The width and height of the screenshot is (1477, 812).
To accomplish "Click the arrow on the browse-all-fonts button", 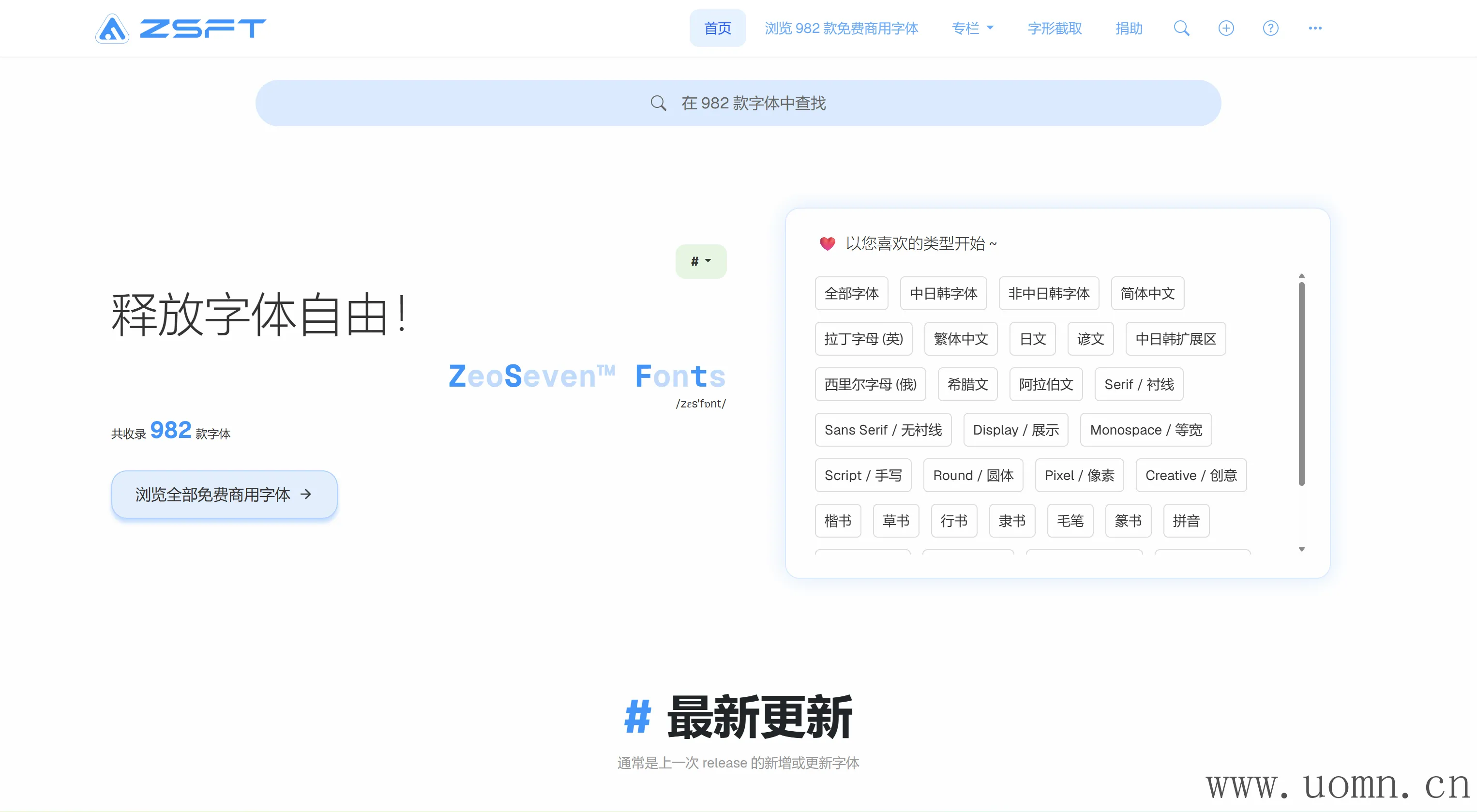I will [x=306, y=494].
